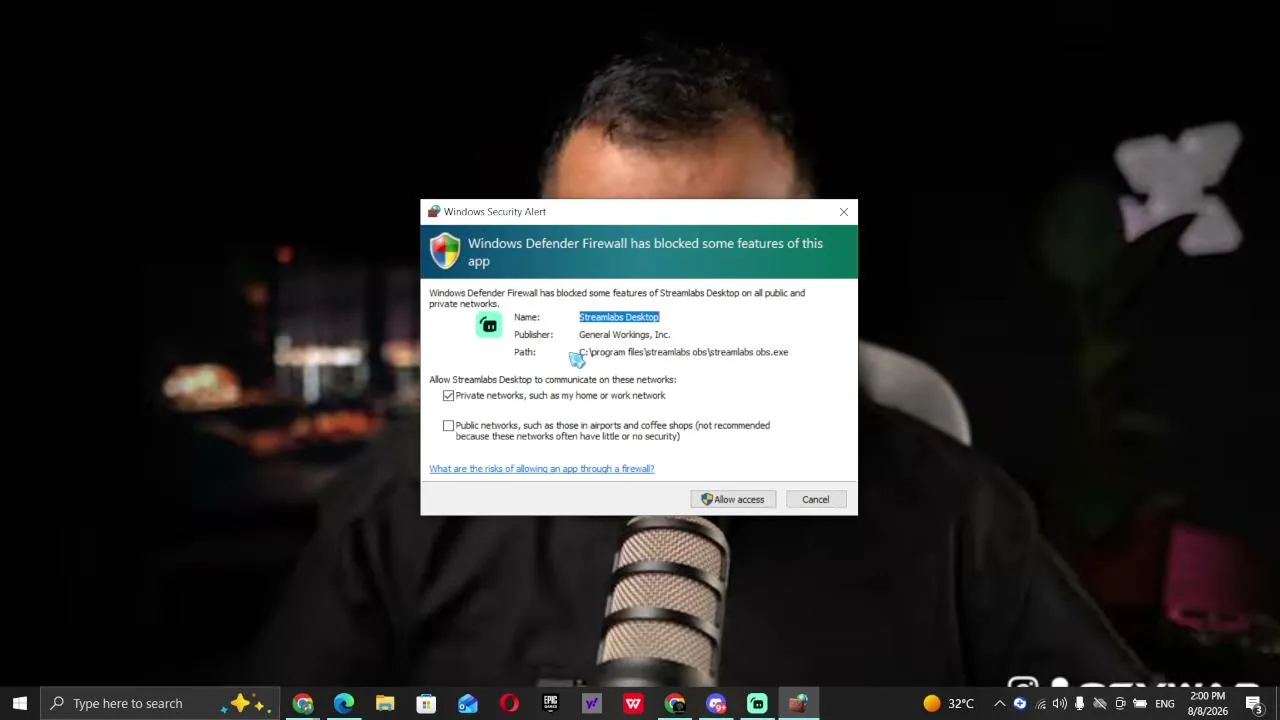Click the highlighted Streamlabs Desktop name text

pos(619,317)
